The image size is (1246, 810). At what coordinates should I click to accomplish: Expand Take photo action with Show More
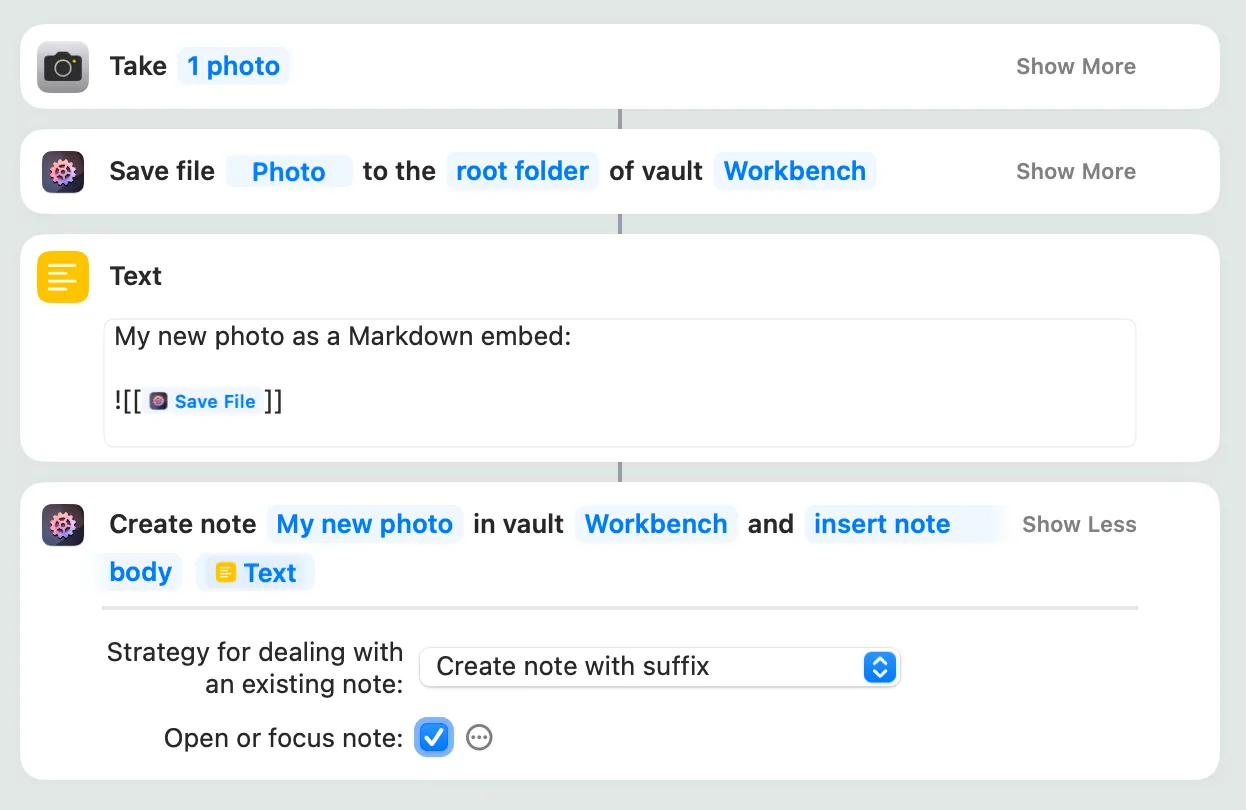(1075, 67)
